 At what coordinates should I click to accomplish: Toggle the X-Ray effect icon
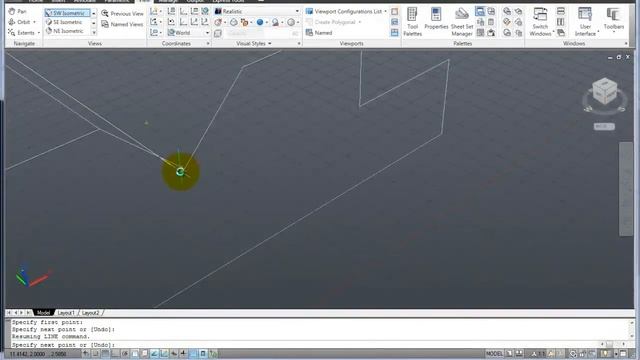[x=218, y=33]
